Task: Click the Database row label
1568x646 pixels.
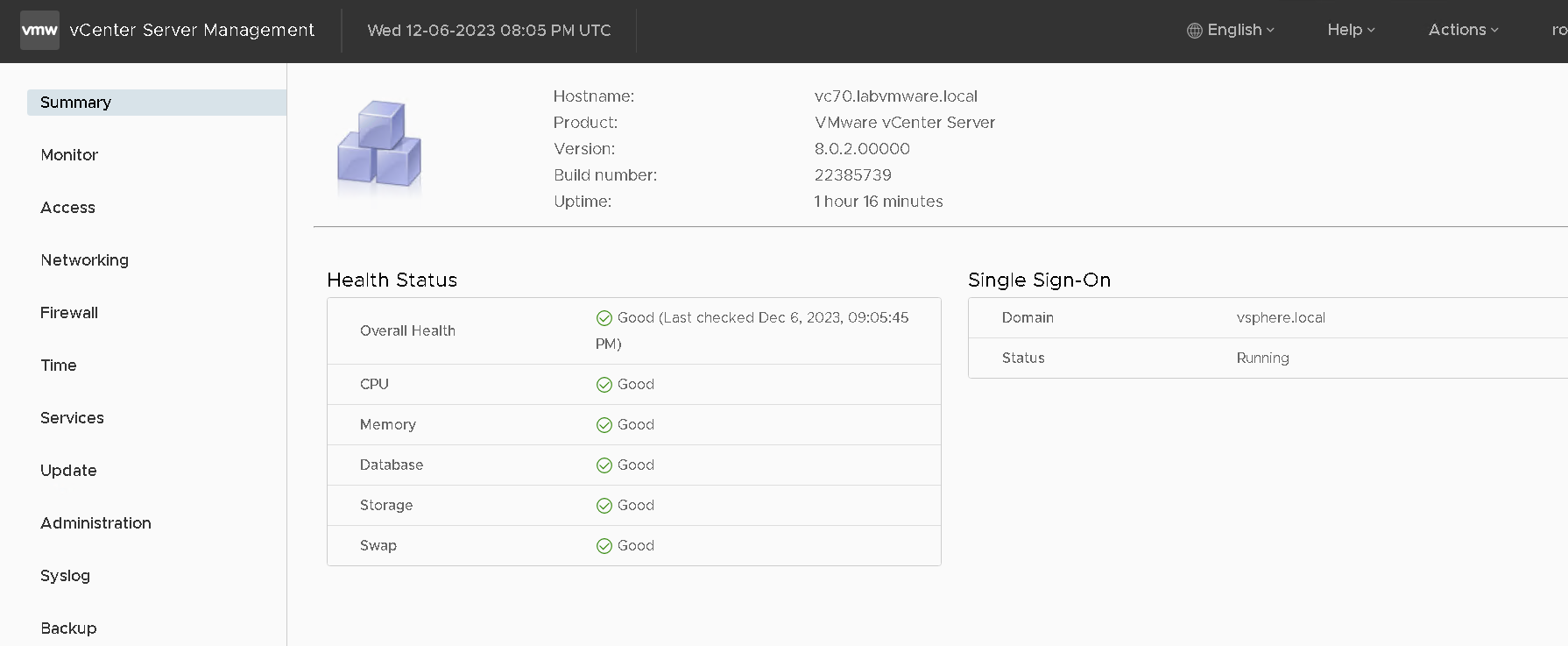Action: coord(392,465)
